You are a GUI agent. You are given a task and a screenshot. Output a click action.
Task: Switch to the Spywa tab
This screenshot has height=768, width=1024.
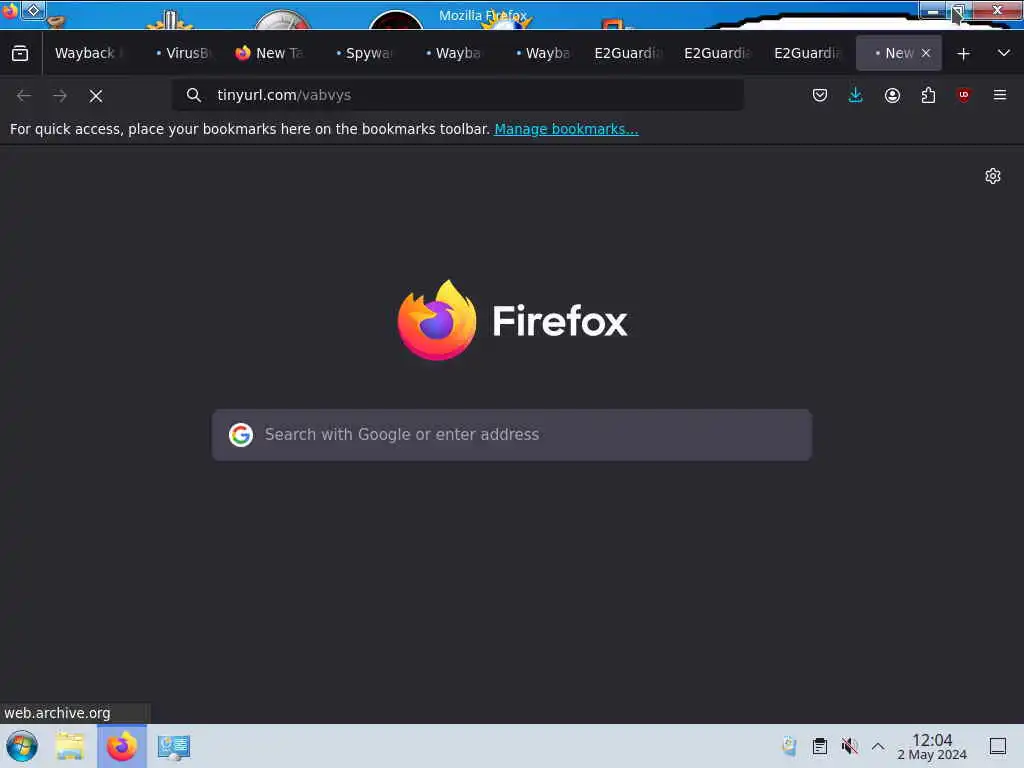tap(362, 54)
